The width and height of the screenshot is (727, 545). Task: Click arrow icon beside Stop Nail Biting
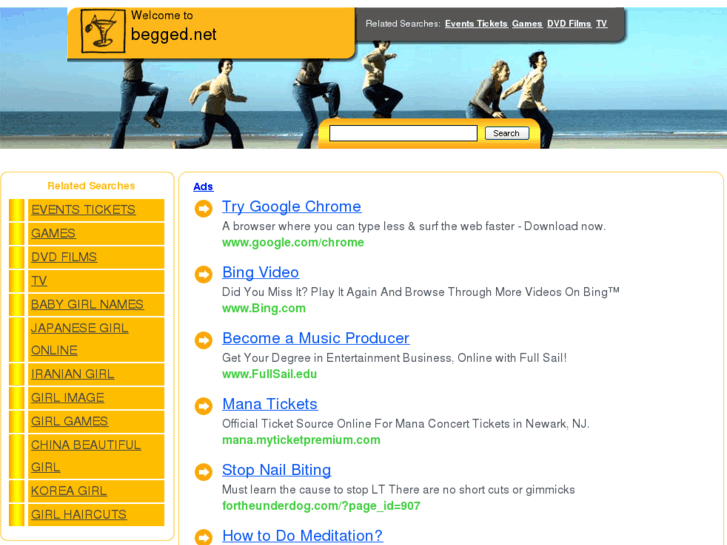coord(203,472)
